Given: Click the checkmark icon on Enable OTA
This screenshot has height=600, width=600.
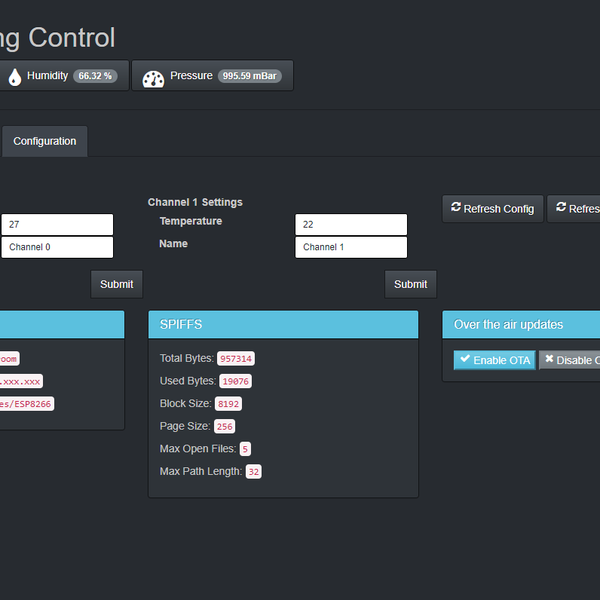Looking at the screenshot, I should (x=465, y=359).
